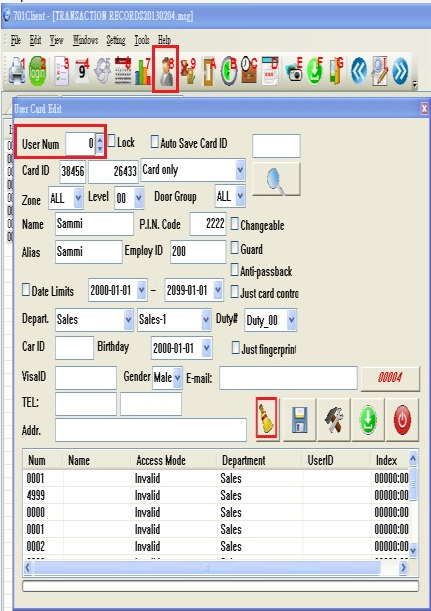This screenshot has height=611, width=431.
Task: Click the red power exit button
Action: coord(402,420)
